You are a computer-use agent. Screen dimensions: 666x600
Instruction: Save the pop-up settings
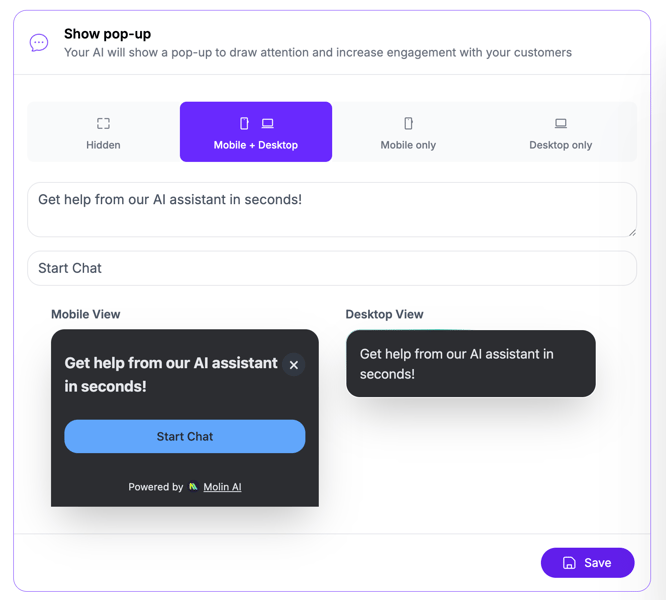coord(587,563)
